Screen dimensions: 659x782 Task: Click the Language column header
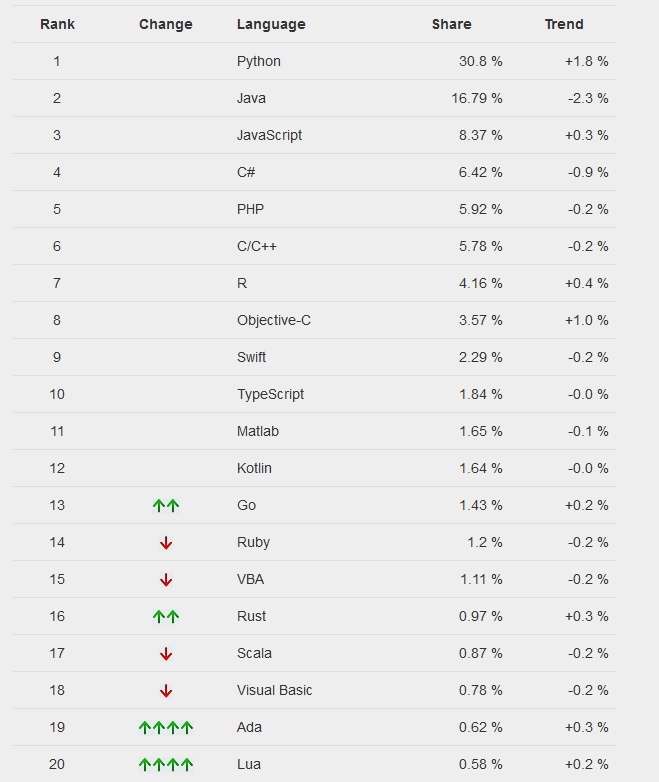271,24
